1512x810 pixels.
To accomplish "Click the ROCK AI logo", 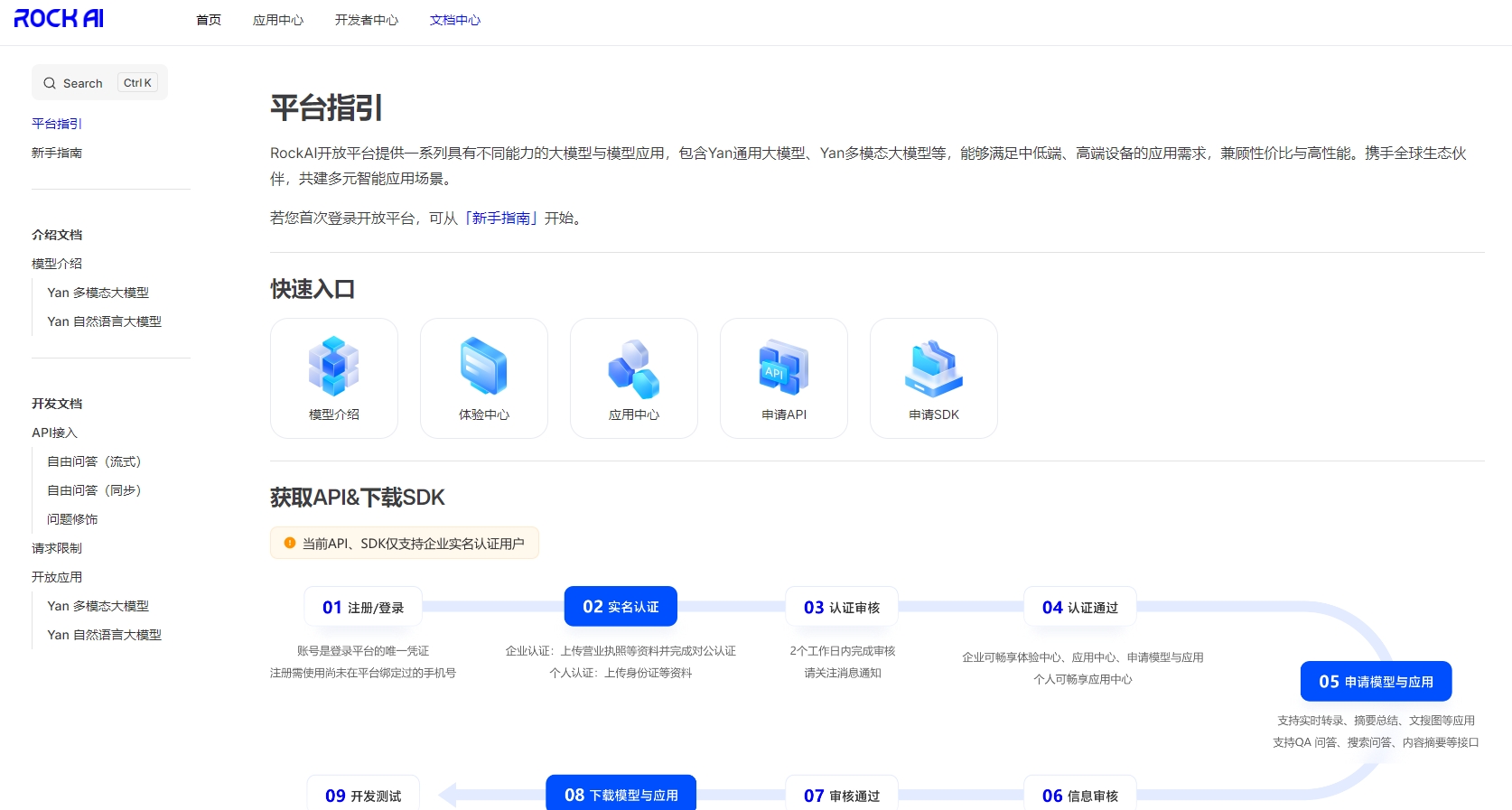I will tap(59, 19).
